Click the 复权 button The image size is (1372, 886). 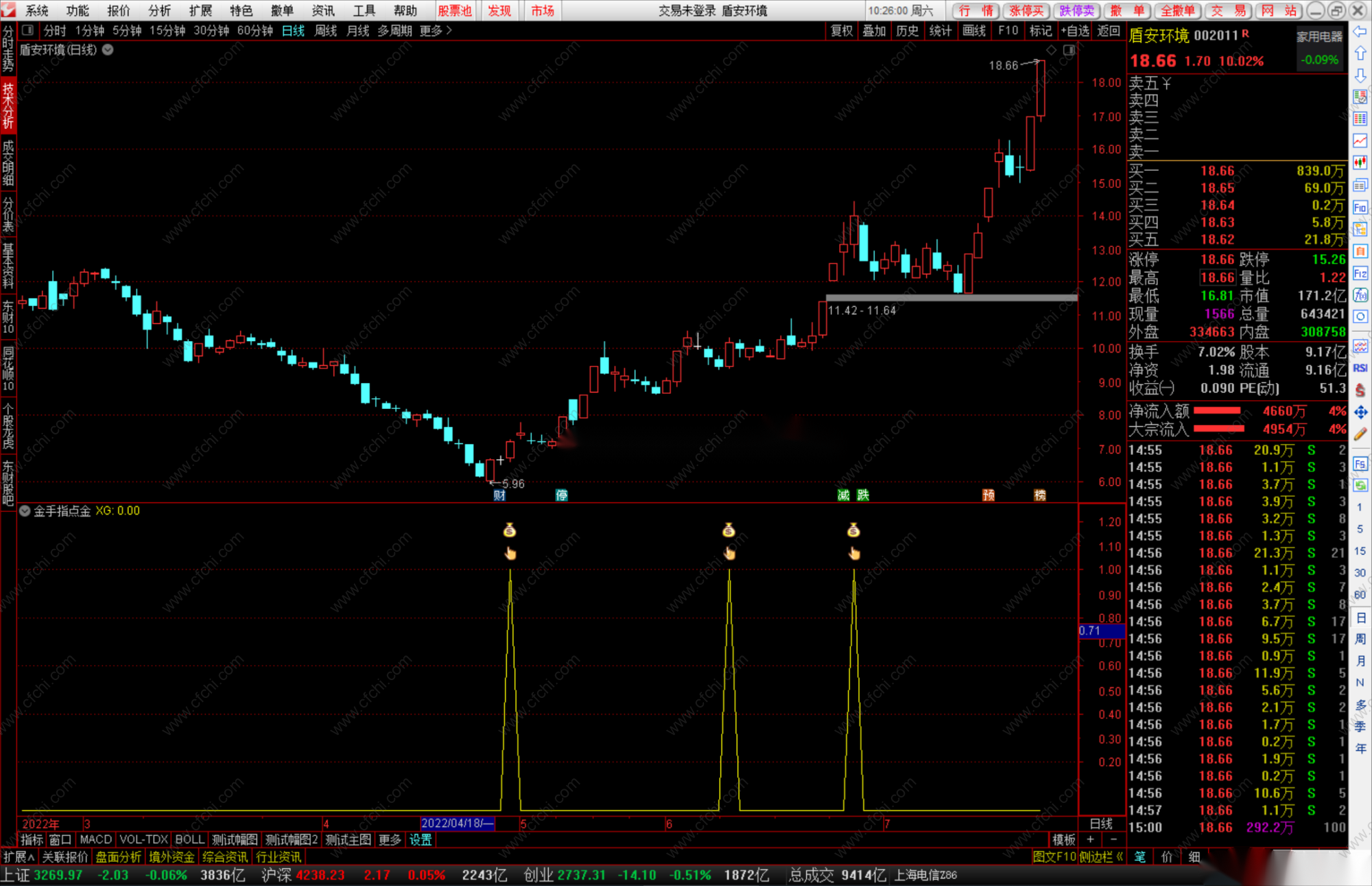[x=841, y=31]
